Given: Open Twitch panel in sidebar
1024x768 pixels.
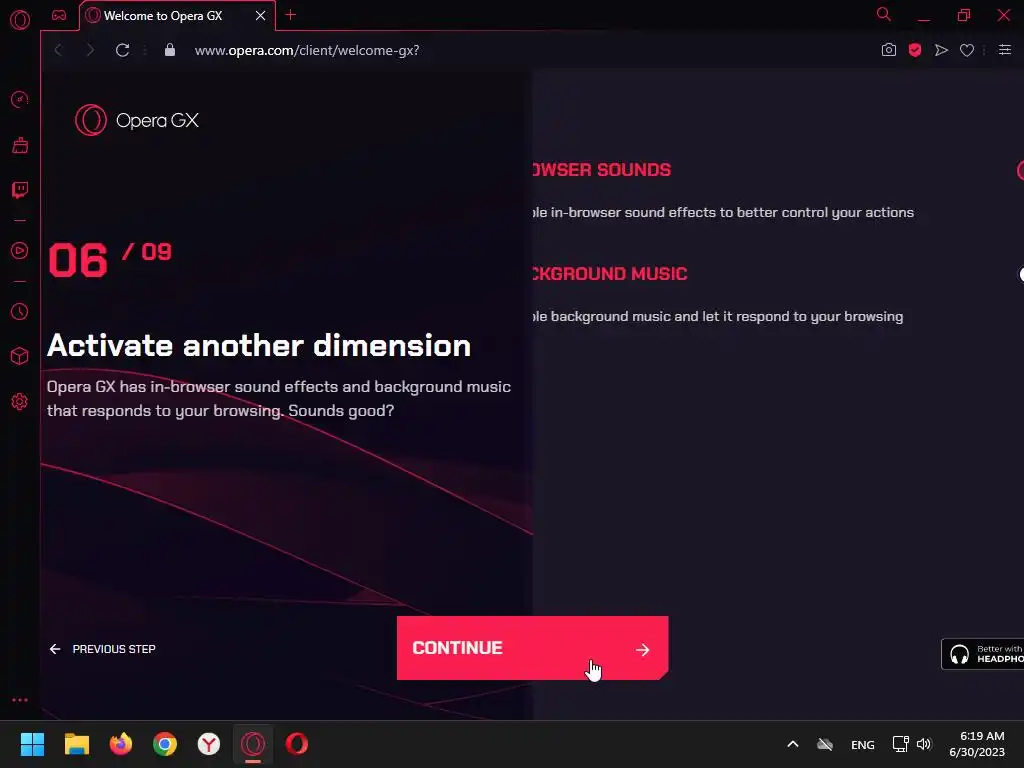Looking at the screenshot, I should click(x=20, y=190).
